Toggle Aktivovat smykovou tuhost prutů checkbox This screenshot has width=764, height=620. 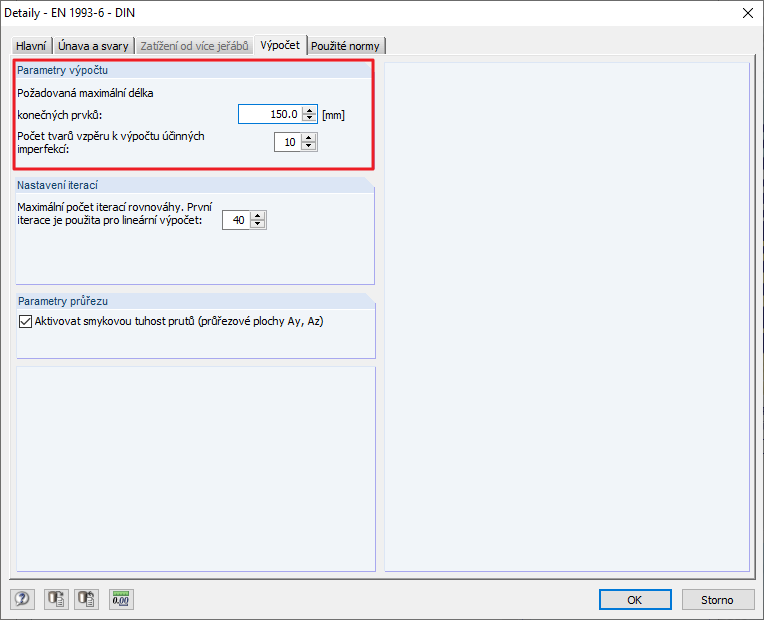coord(25,322)
